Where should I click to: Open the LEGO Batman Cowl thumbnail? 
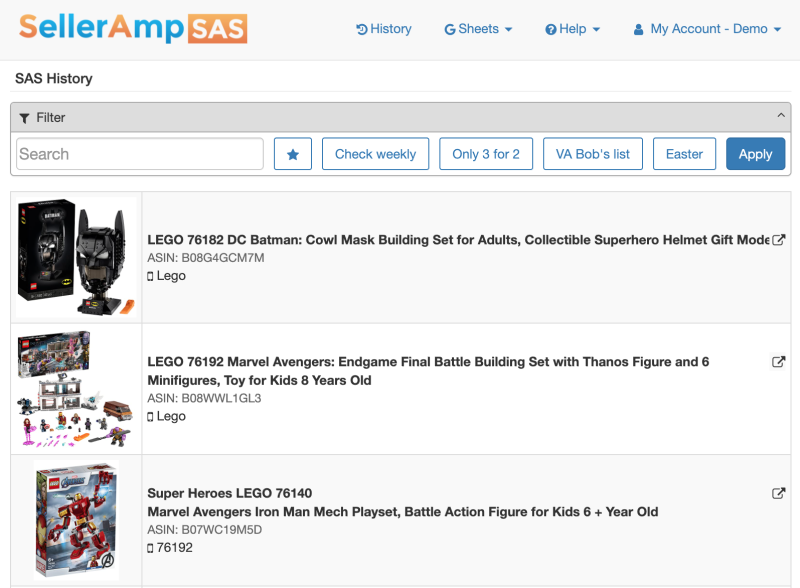click(x=76, y=257)
